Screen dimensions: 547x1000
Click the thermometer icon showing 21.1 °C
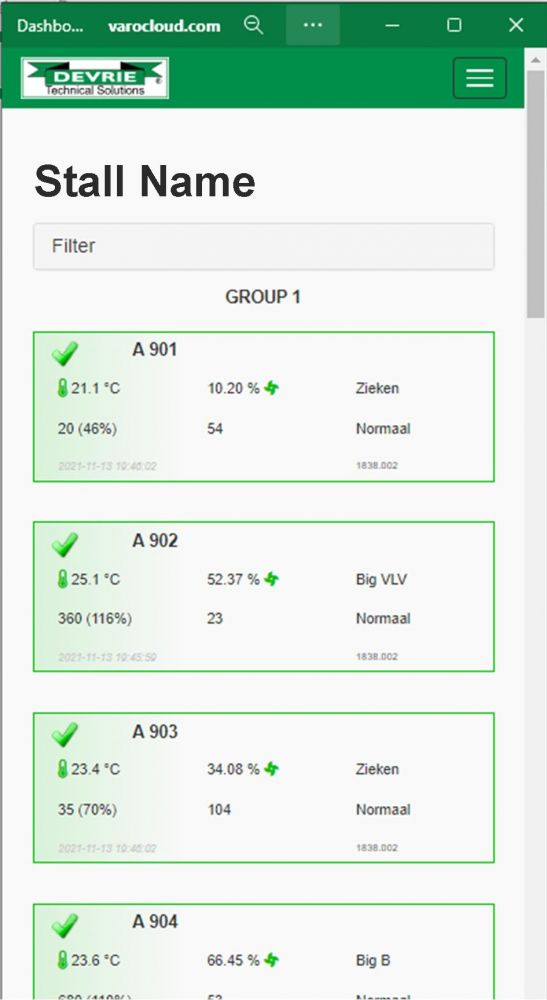(x=62, y=388)
